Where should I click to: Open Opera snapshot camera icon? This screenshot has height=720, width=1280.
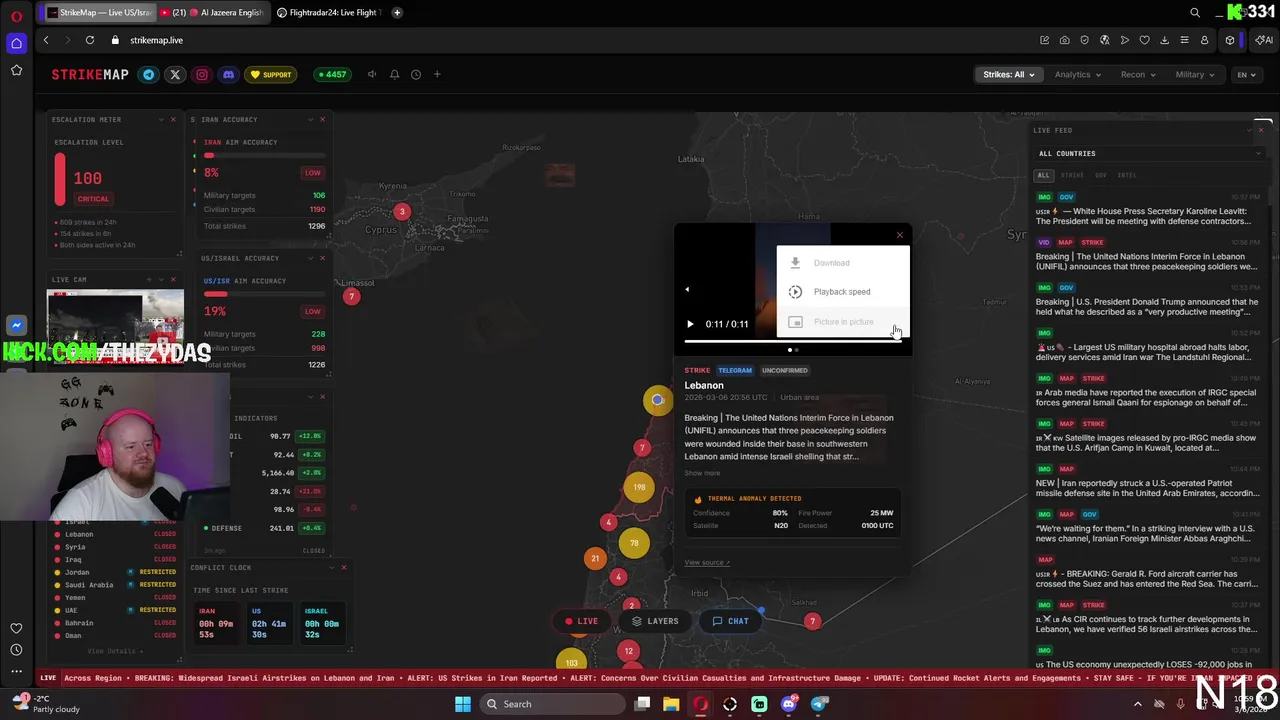(x=1064, y=40)
